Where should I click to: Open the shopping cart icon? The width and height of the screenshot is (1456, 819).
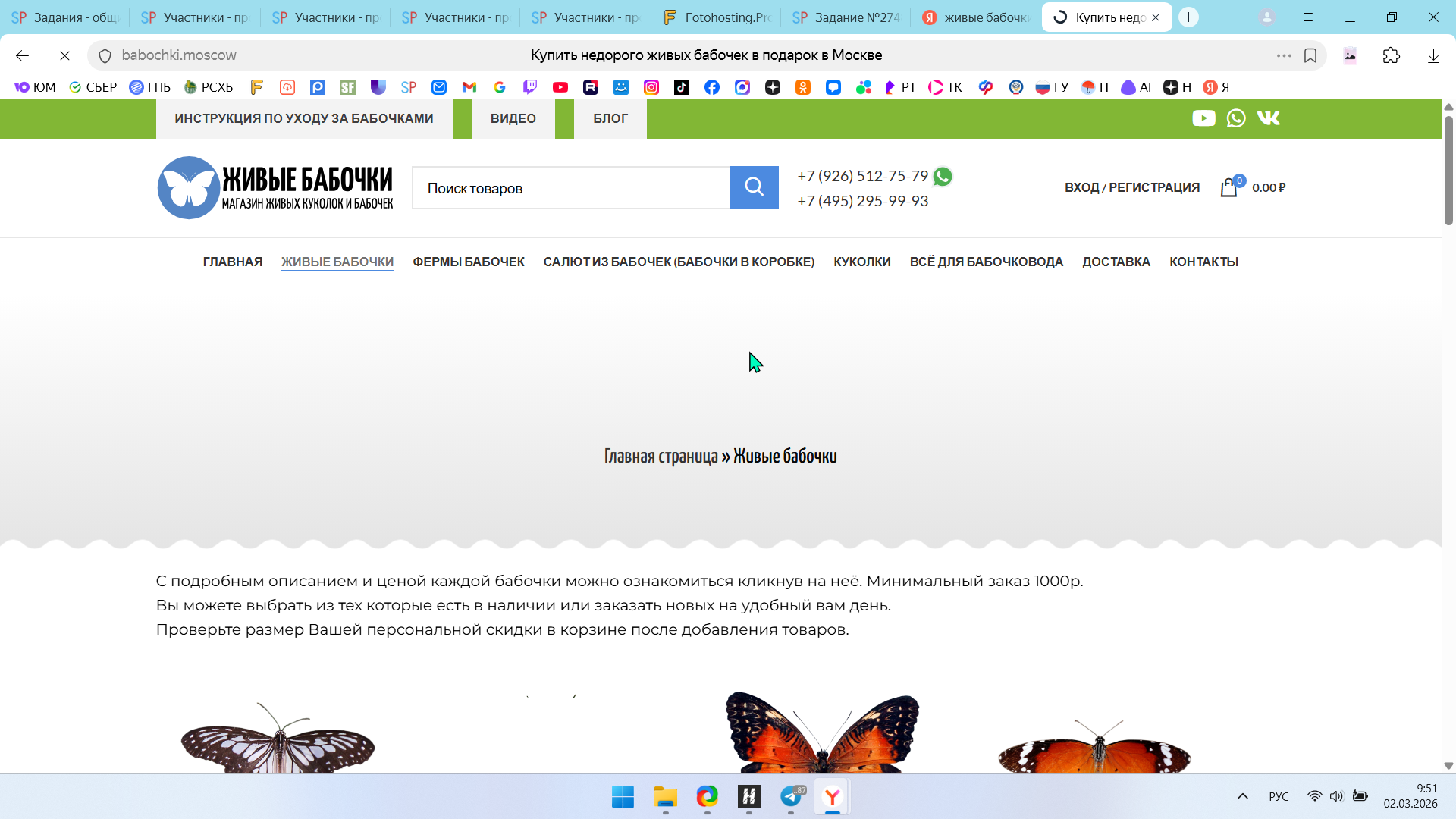[1228, 187]
